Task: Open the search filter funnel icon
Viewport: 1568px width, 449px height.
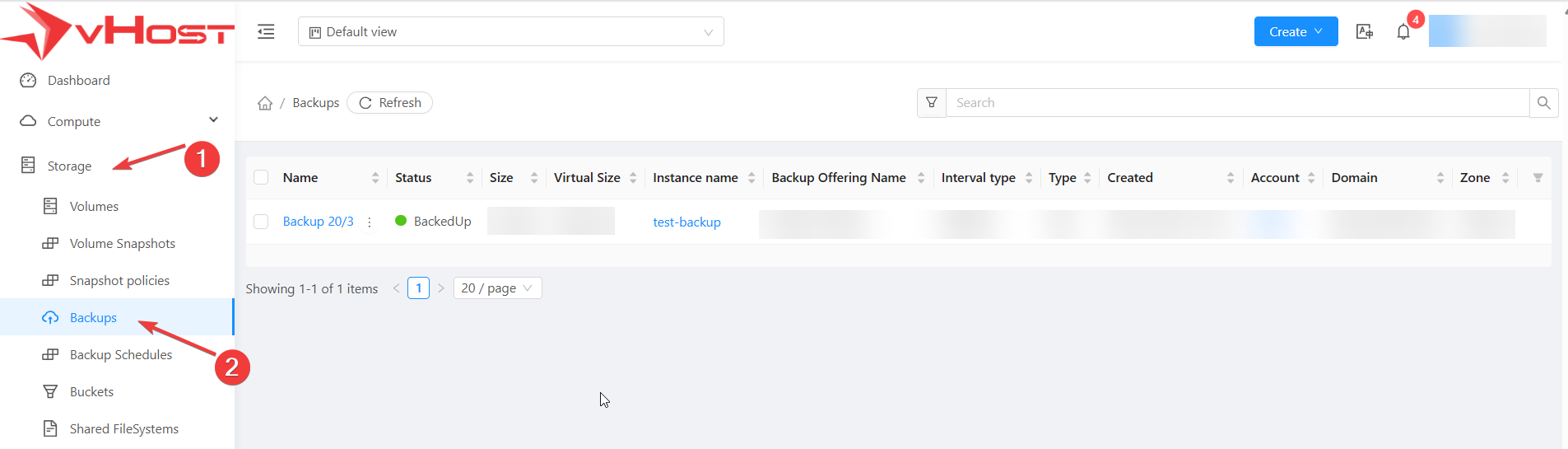Action: 932,102
